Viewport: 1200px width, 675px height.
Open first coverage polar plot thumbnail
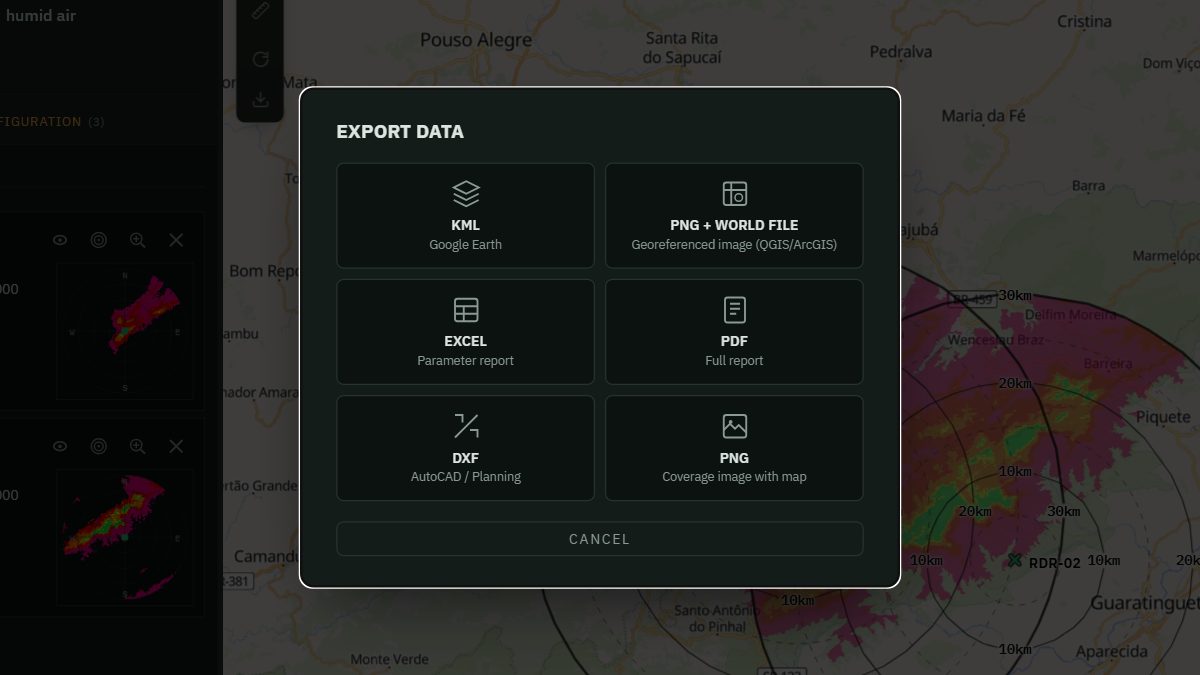pos(125,331)
